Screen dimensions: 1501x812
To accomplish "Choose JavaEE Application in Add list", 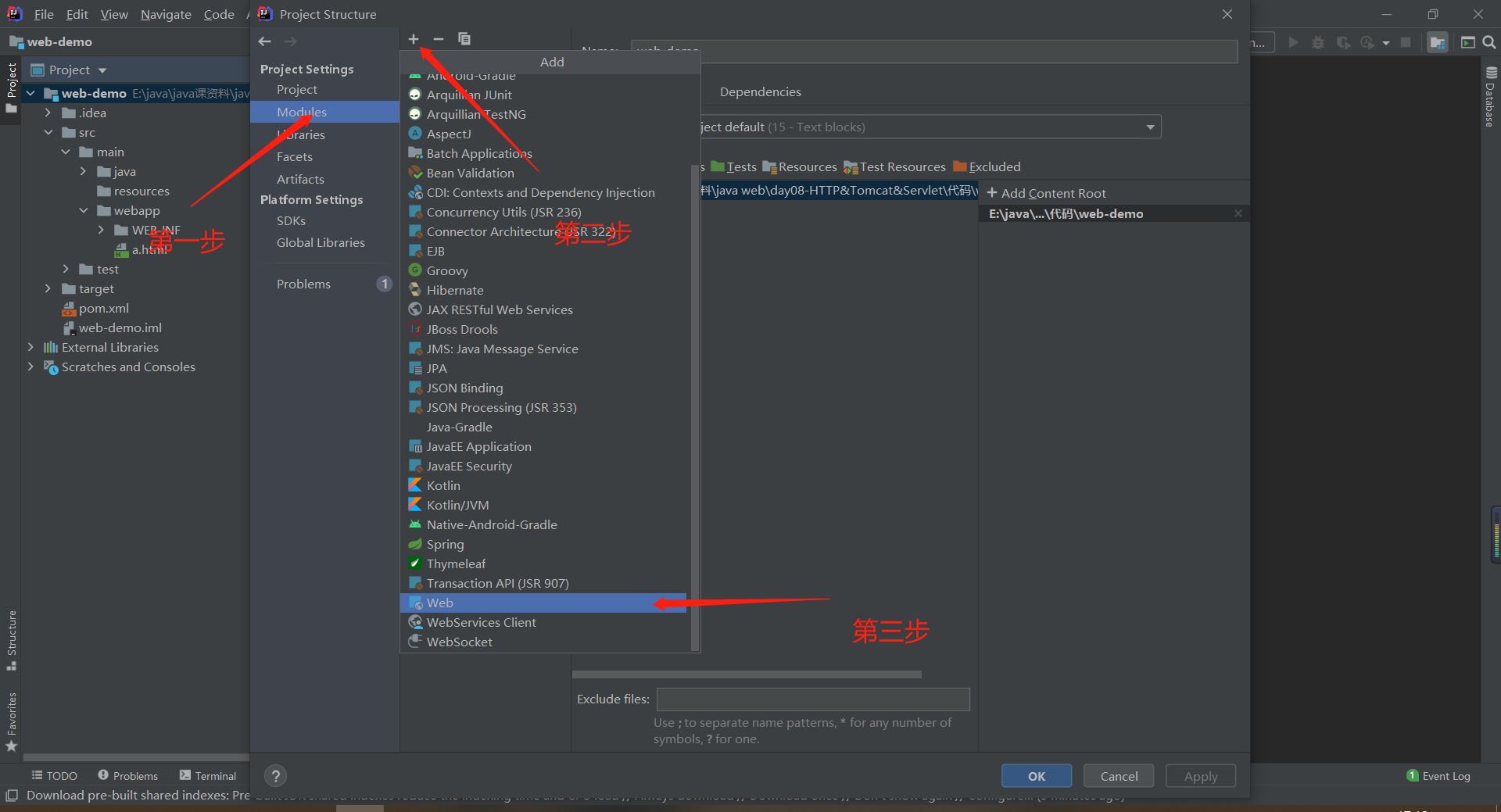I will click(x=543, y=446).
